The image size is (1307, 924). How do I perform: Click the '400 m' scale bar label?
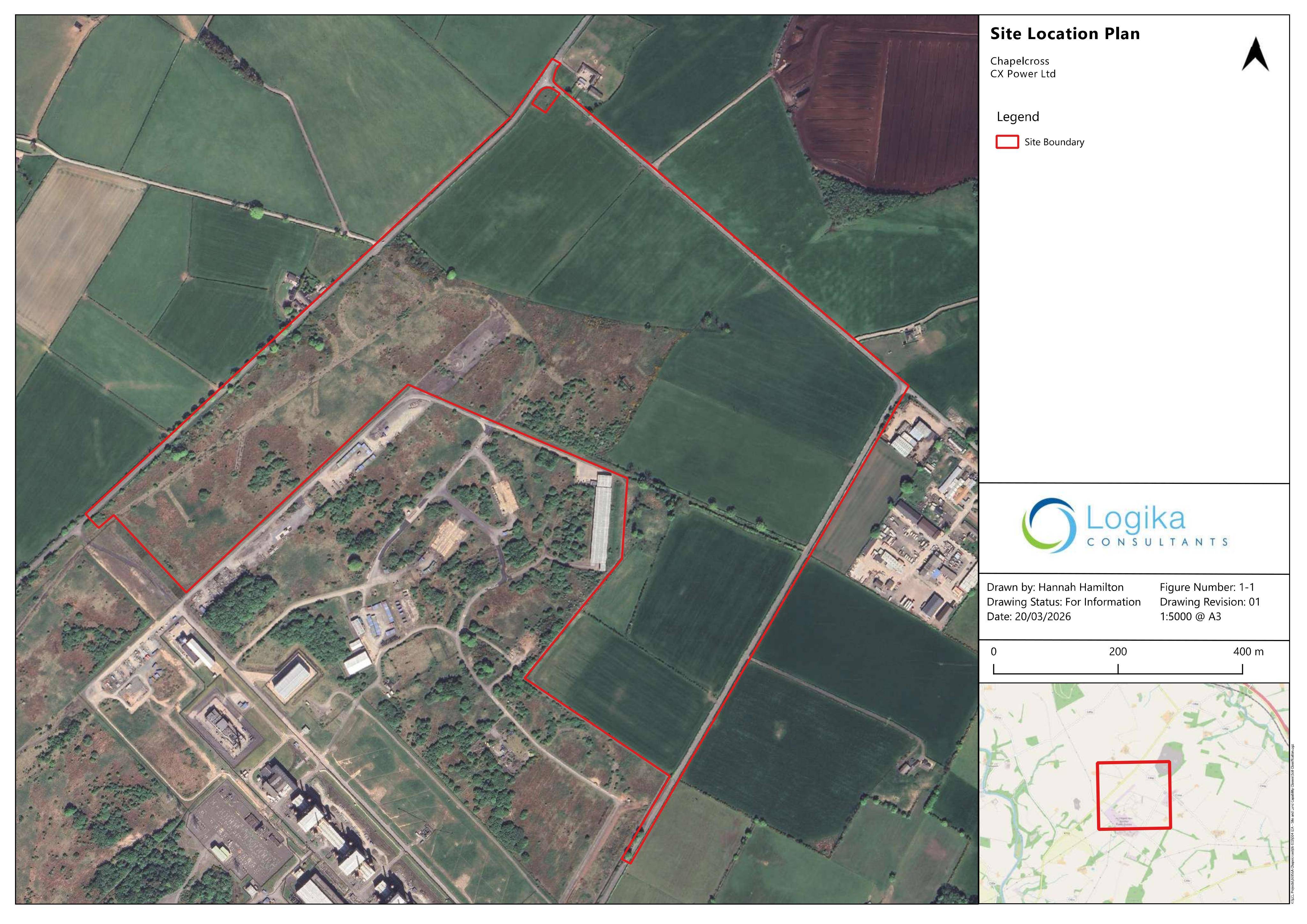tap(1248, 652)
